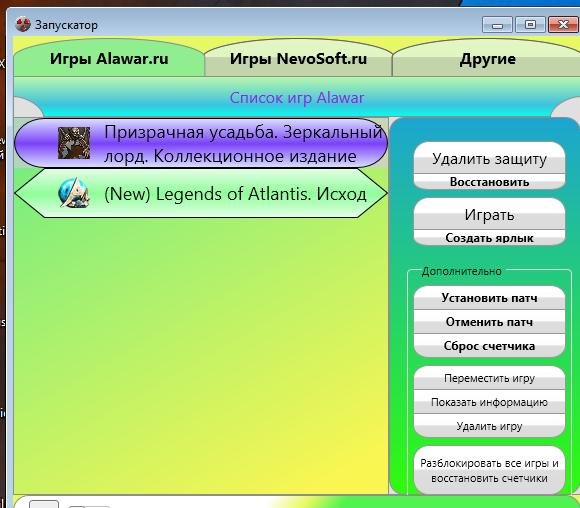Click the Призрачная усадьба game thumbnail icon
Viewport: 580px width, 508px height.
pyautogui.click(x=74, y=143)
